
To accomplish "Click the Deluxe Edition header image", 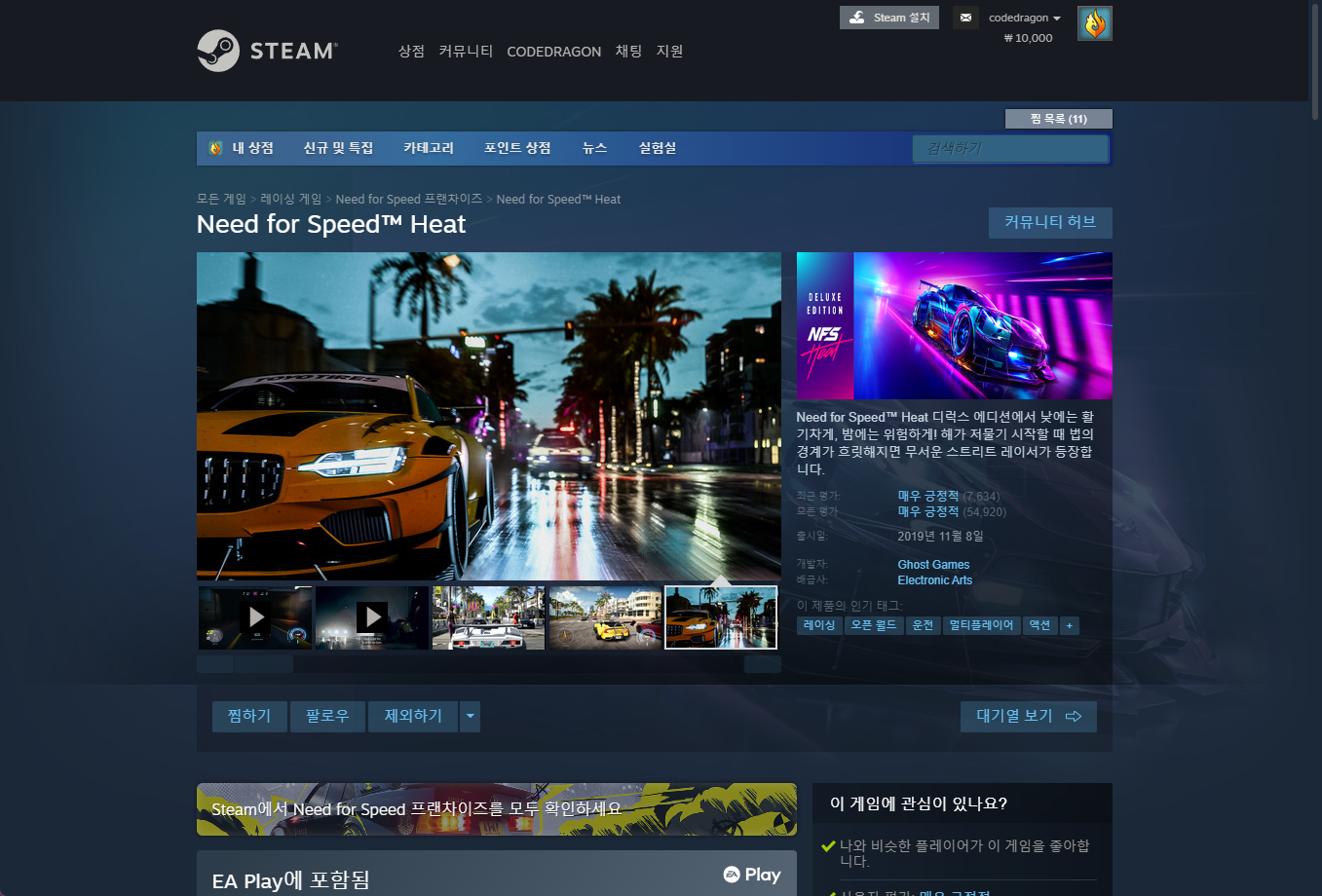I will click(955, 325).
